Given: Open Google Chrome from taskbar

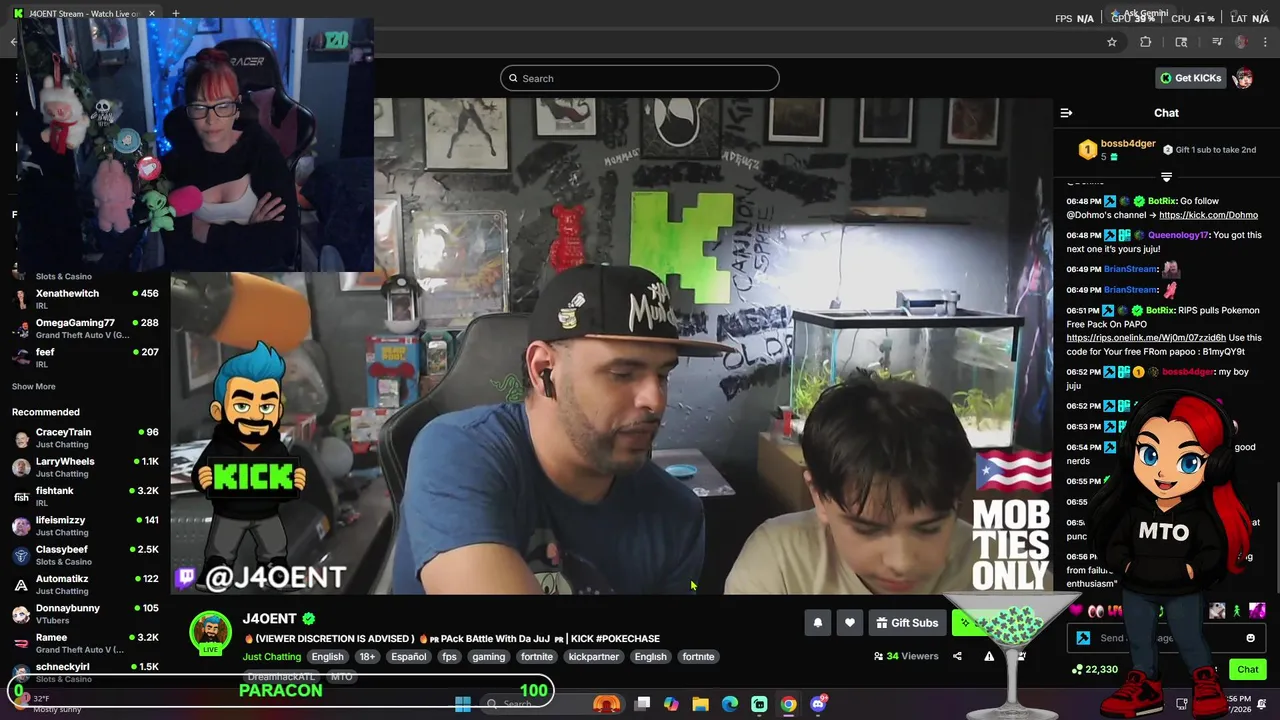Looking at the screenshot, I should pos(789,704).
